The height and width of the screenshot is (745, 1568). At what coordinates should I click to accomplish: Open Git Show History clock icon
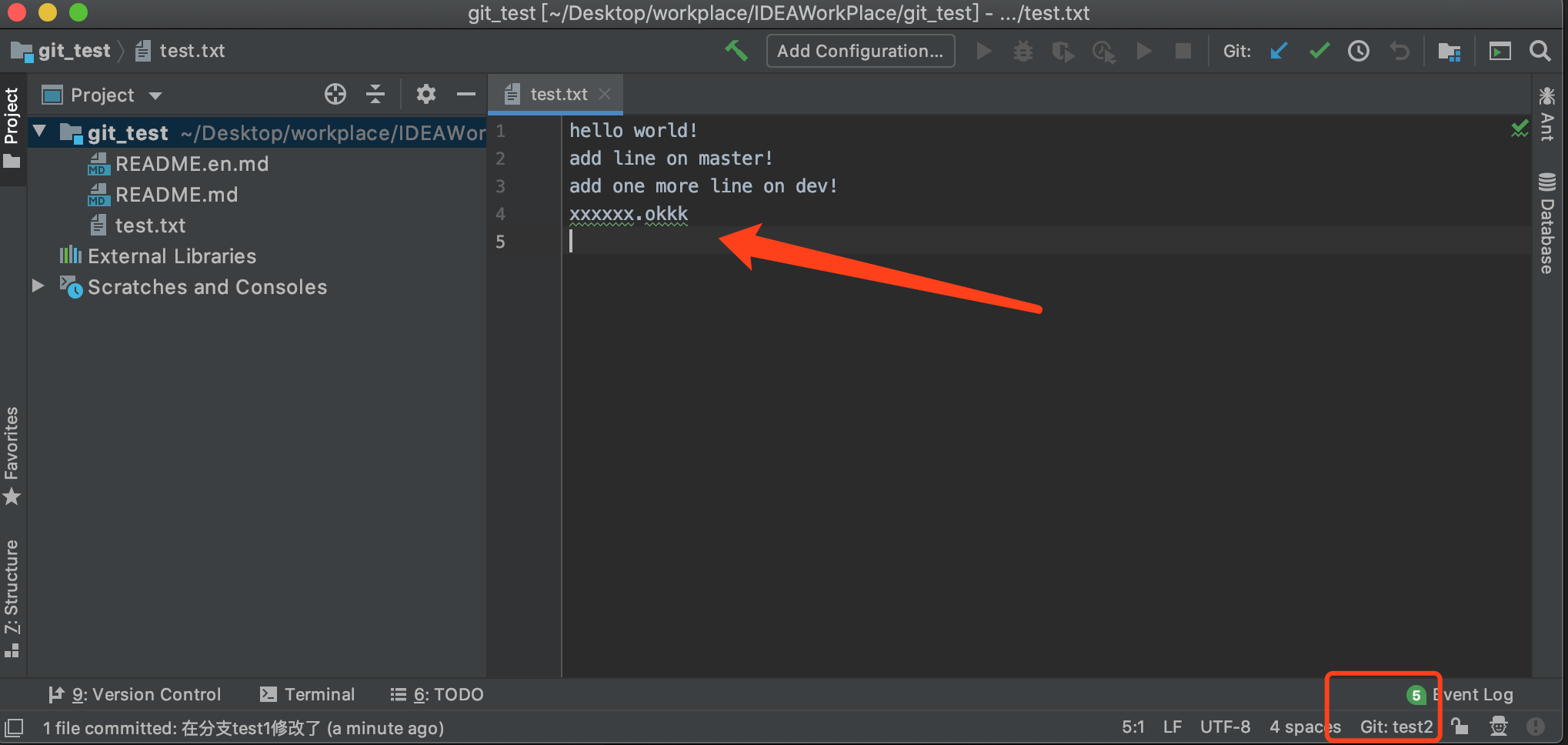click(x=1359, y=51)
